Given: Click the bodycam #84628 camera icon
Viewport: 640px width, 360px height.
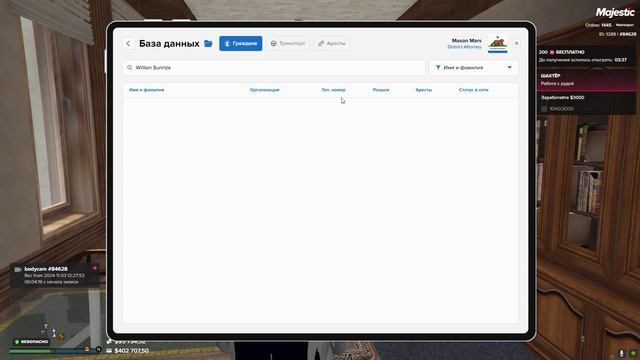Looking at the screenshot, I should [18, 269].
